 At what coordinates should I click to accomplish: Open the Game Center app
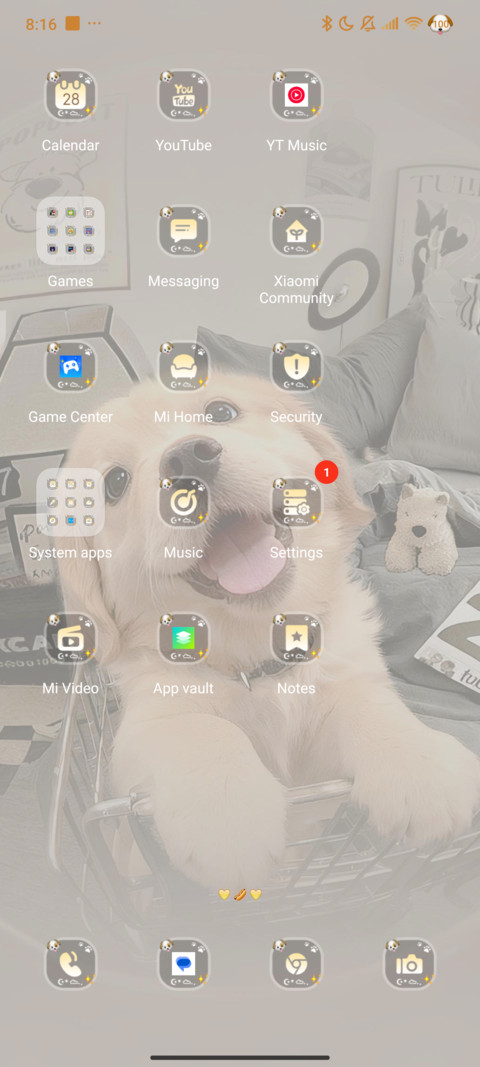(x=71, y=367)
